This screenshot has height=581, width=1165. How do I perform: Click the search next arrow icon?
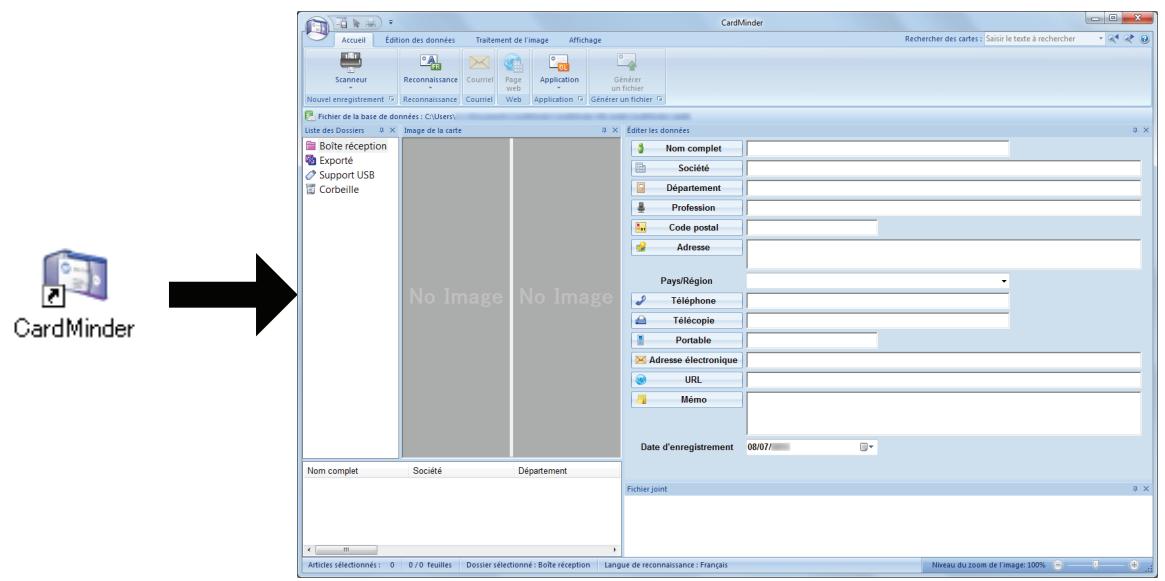[1130, 39]
